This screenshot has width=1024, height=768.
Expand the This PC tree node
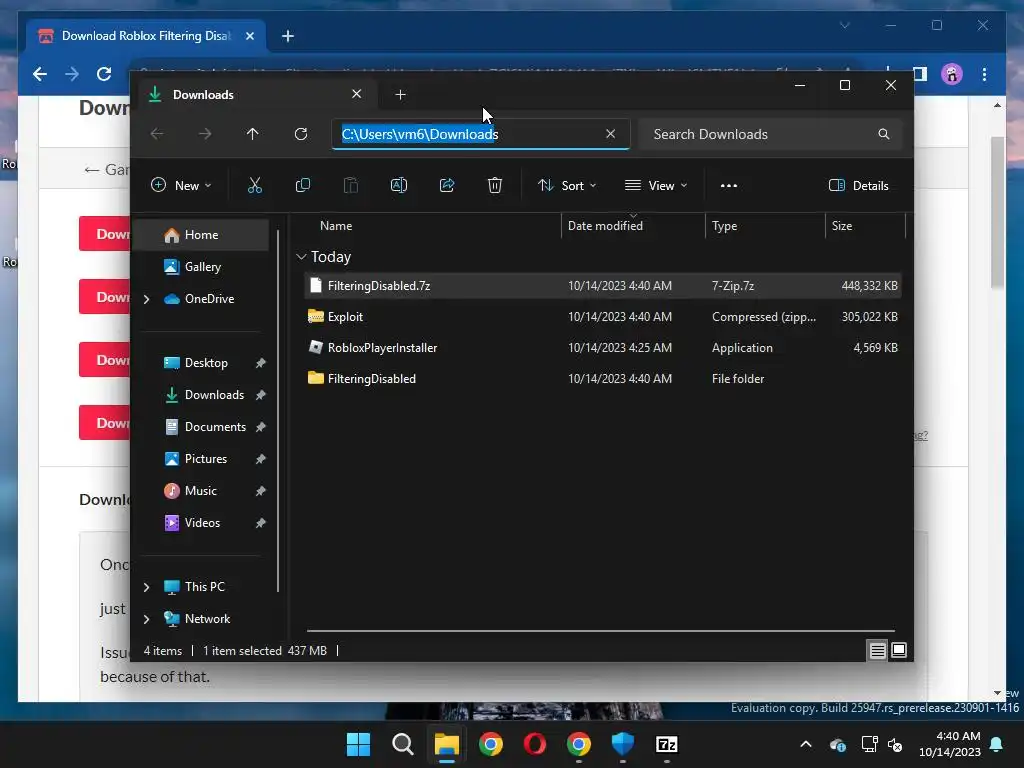click(x=146, y=587)
